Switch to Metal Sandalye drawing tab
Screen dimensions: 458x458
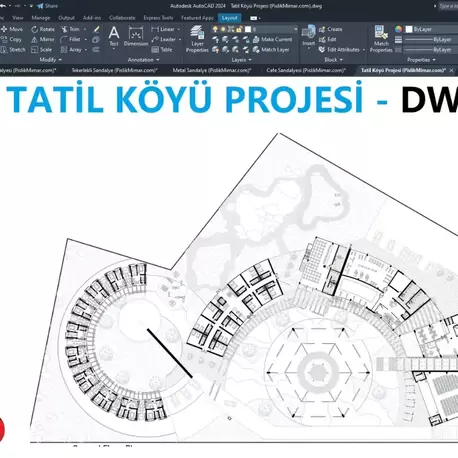(x=212, y=70)
